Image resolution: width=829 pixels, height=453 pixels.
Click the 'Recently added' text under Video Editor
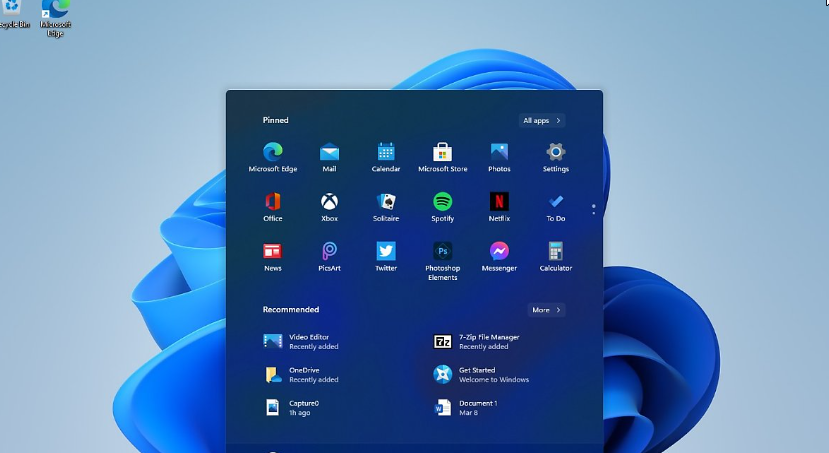314,347
